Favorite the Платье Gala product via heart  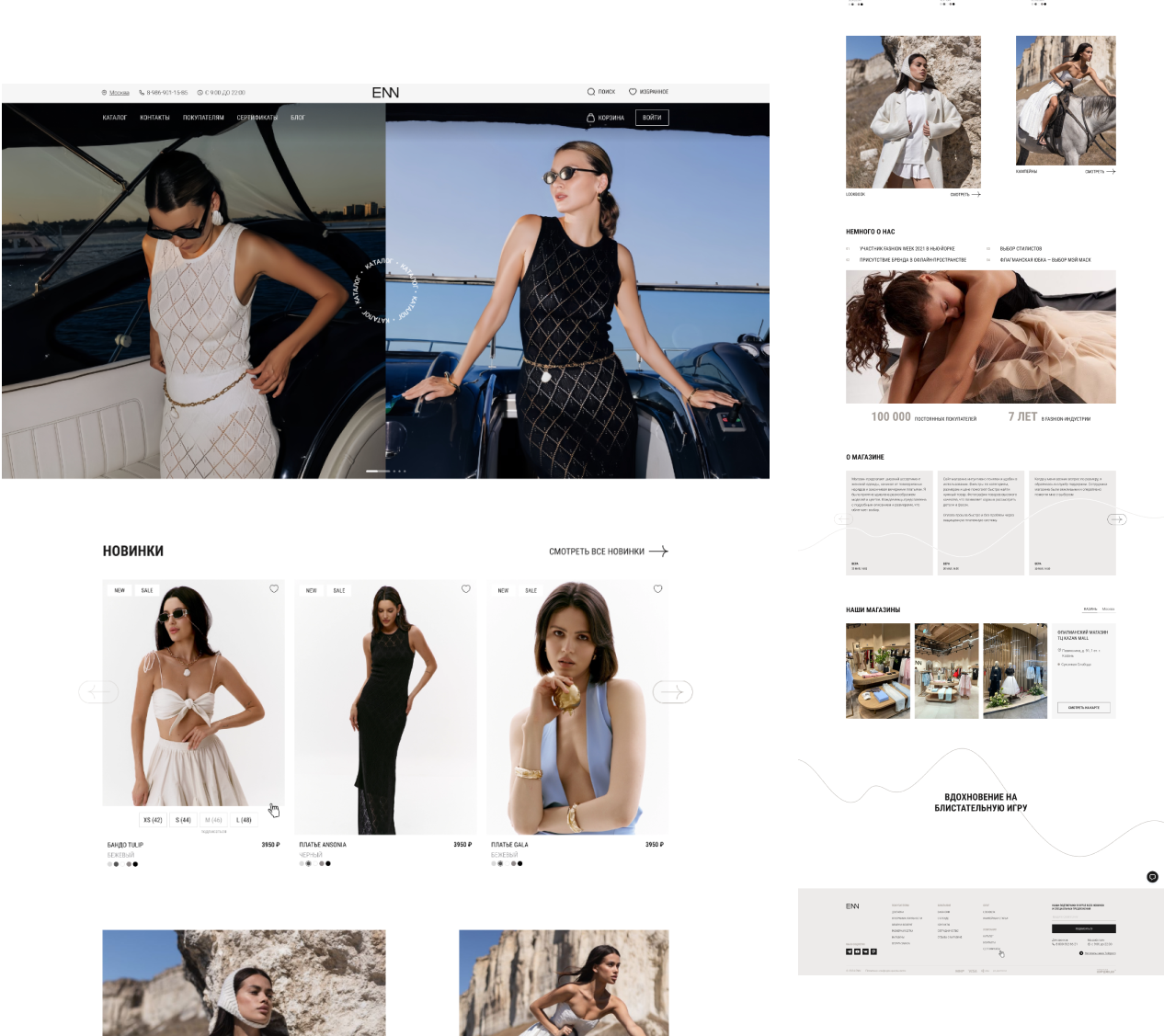657,589
